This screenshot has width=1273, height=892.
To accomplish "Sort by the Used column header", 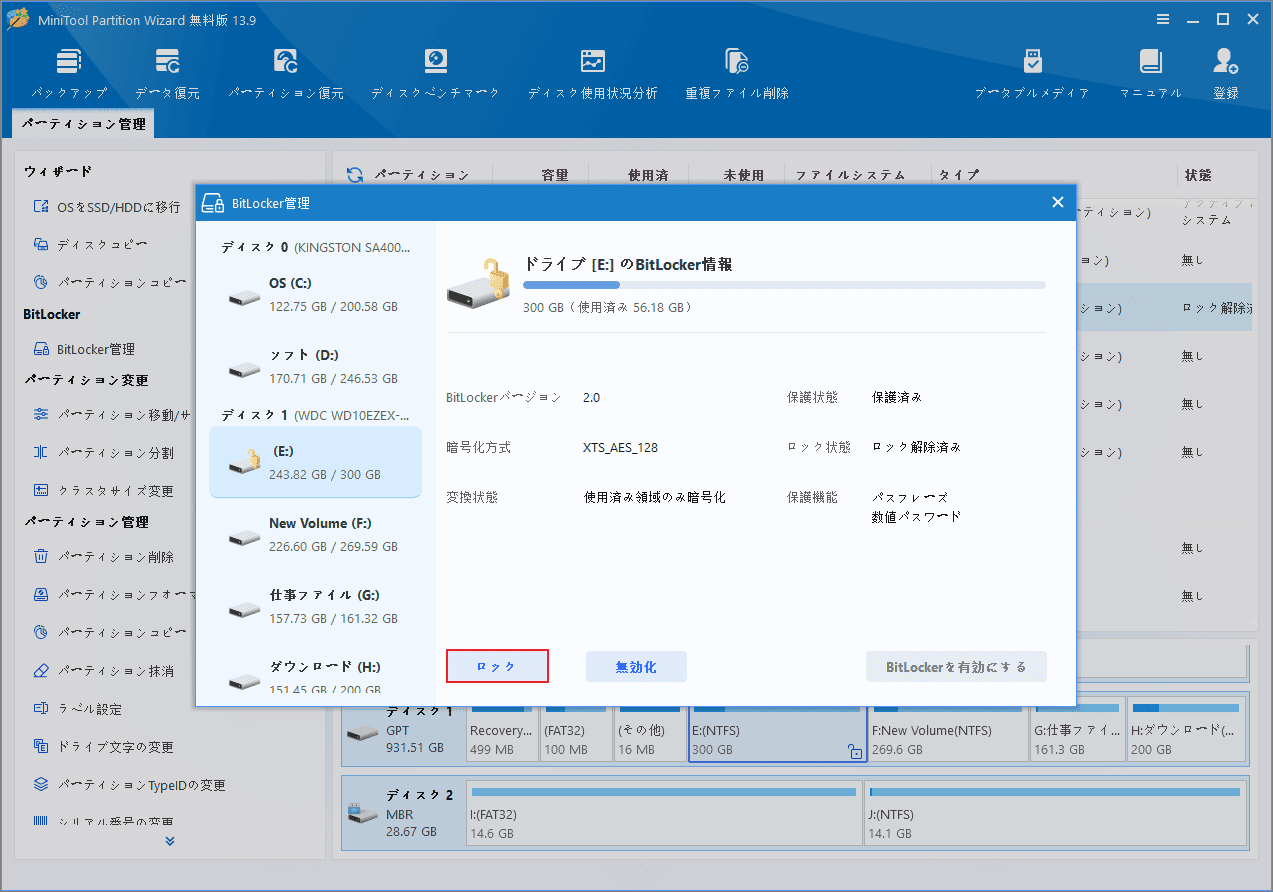I will (648, 175).
